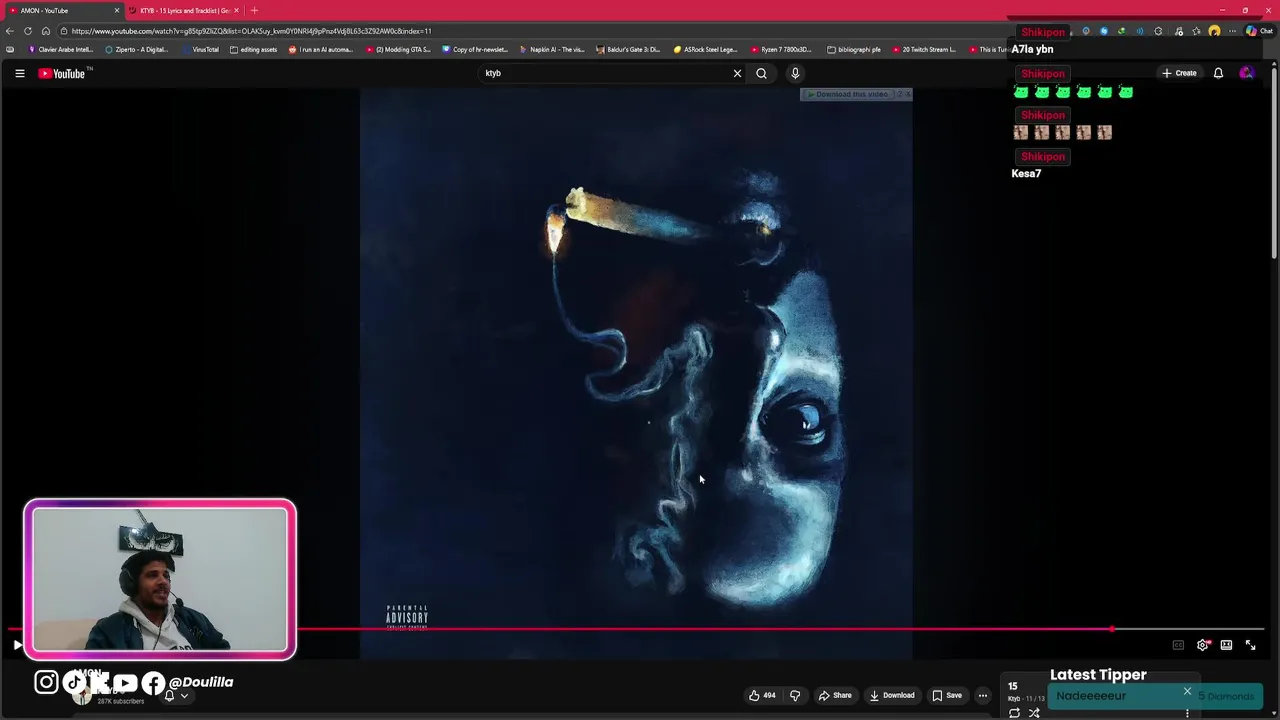The image size is (1280, 720).
Task: Open the Clavier Arabe Intell... bookmark
Action: point(61,49)
